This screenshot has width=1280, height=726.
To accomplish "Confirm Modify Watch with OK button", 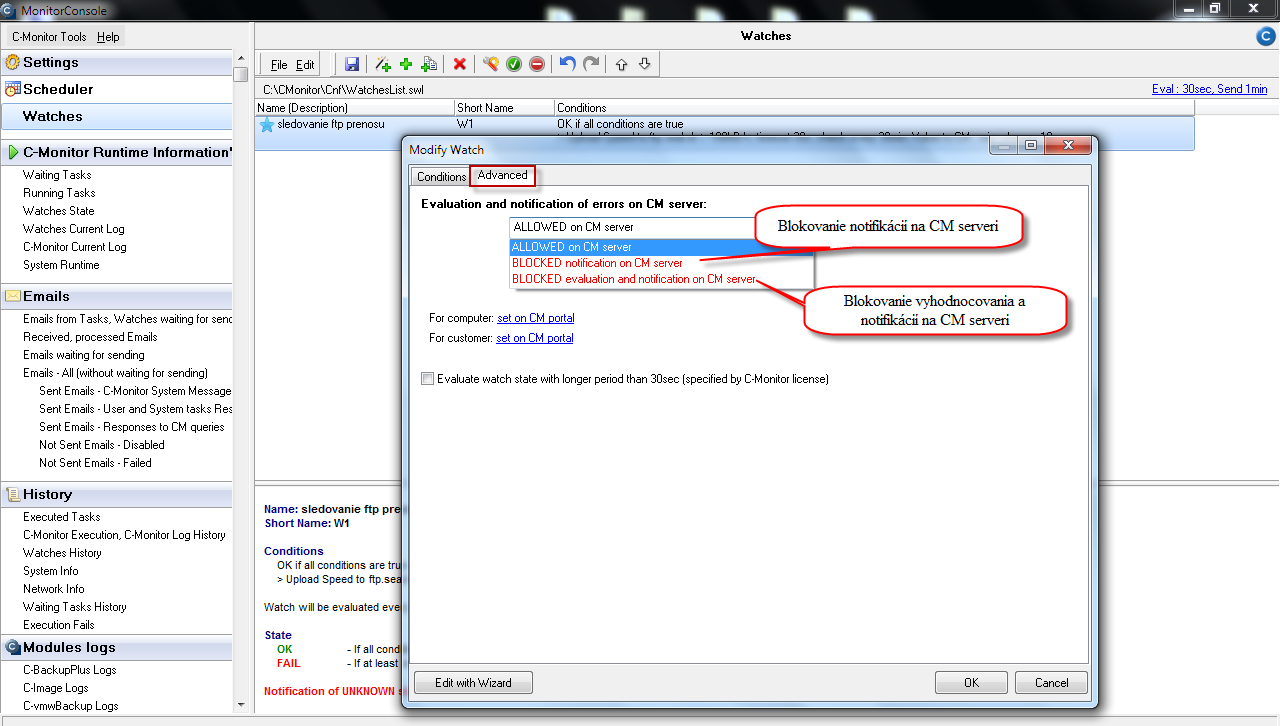I will pyautogui.click(x=971, y=683).
